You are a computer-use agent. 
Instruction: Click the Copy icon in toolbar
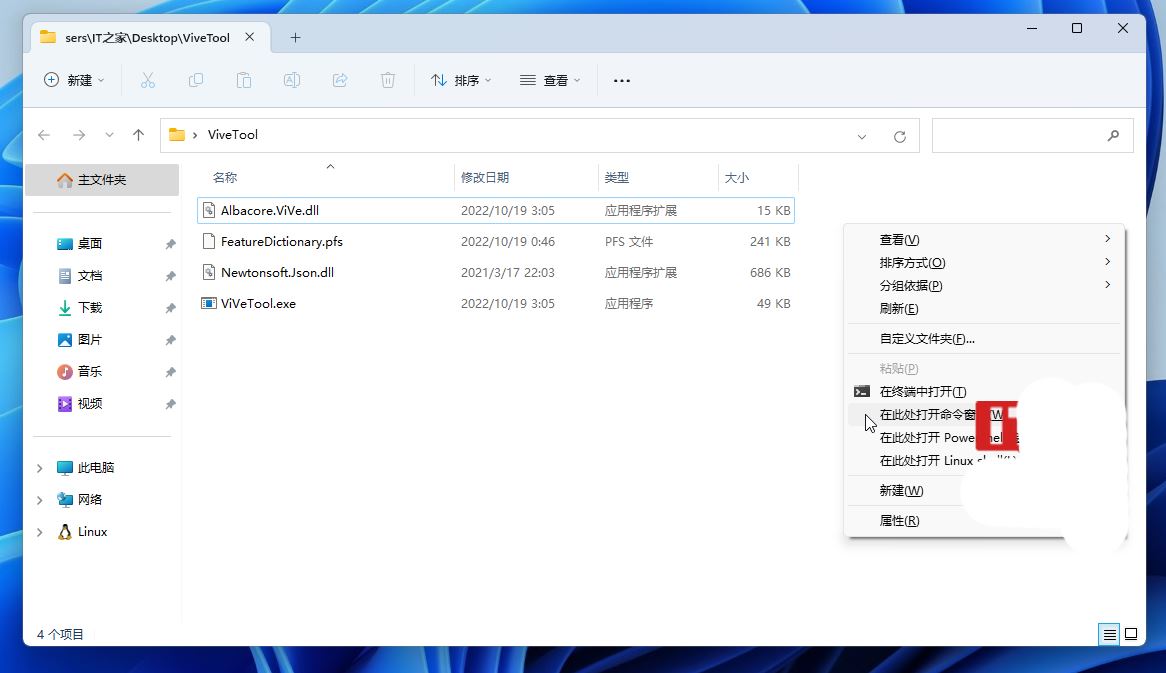coord(196,80)
